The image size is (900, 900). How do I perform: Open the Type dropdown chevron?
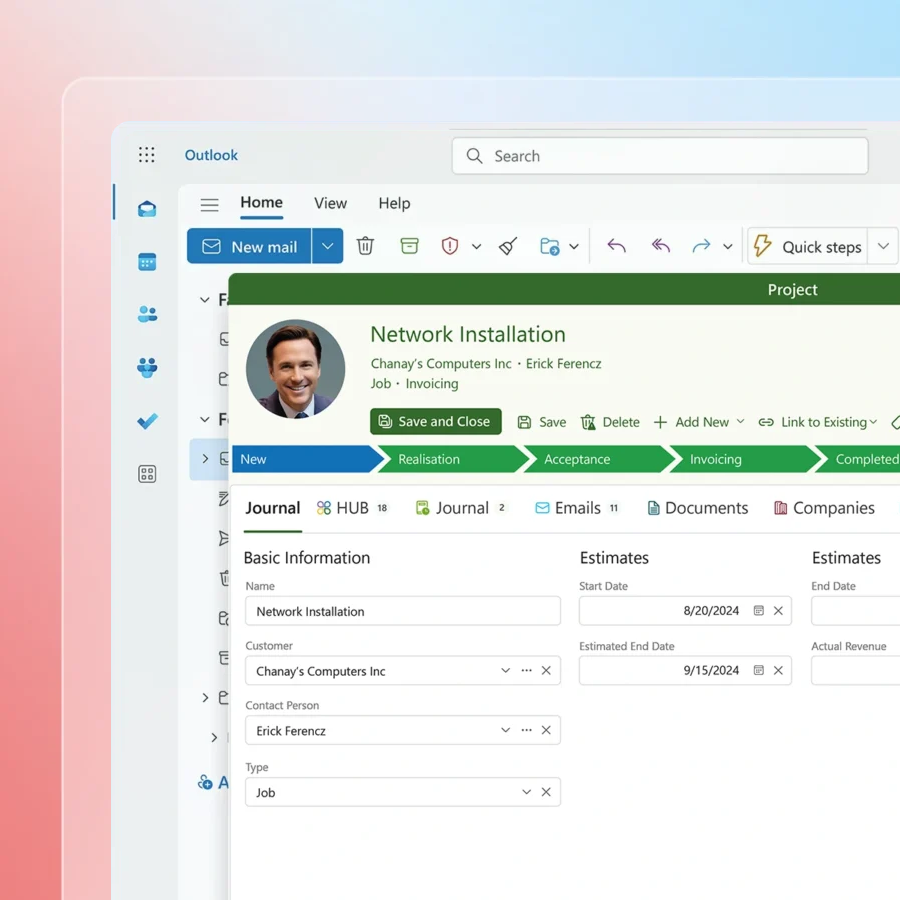point(526,792)
